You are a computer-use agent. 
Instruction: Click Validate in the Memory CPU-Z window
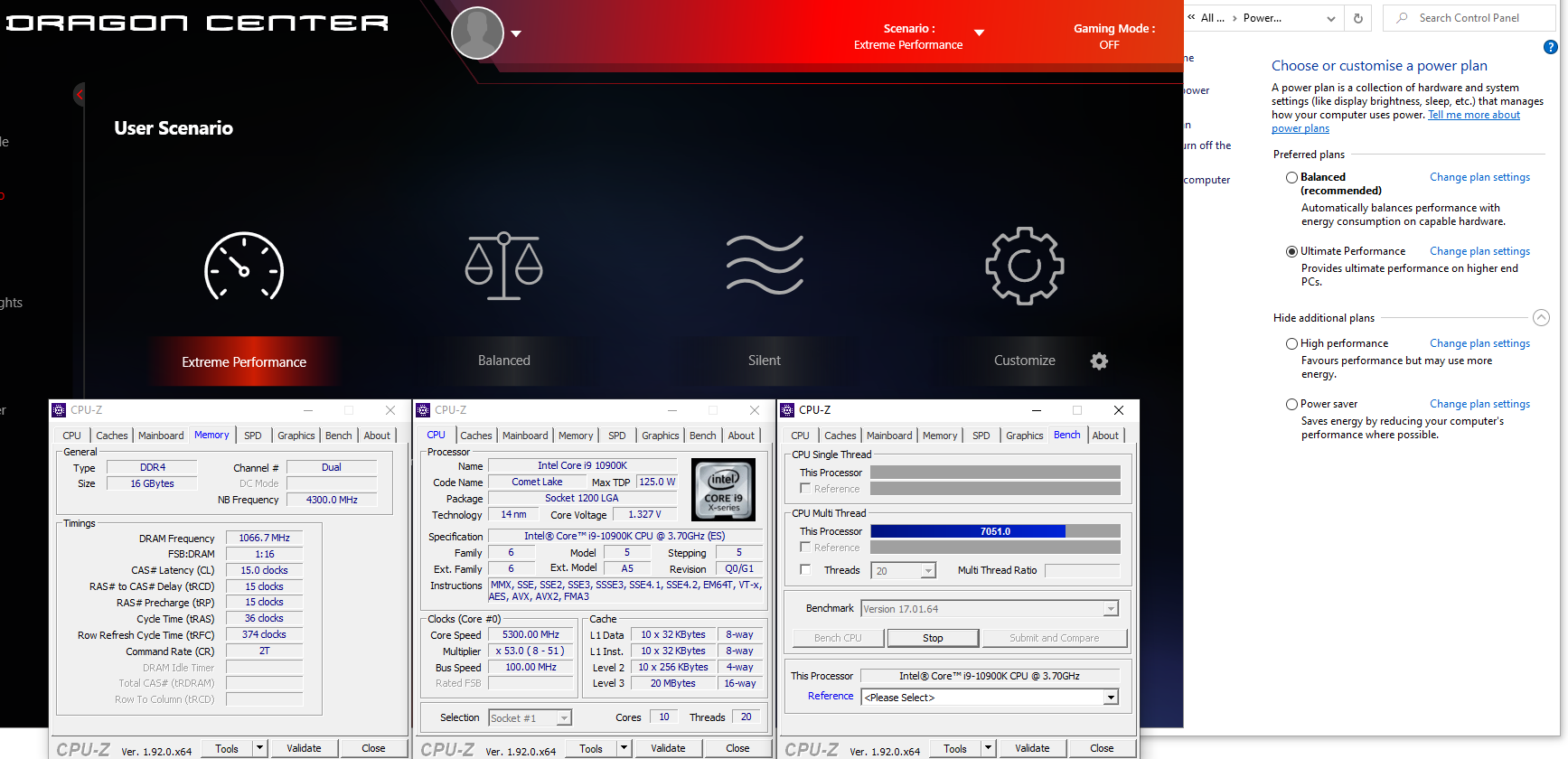coord(304,748)
